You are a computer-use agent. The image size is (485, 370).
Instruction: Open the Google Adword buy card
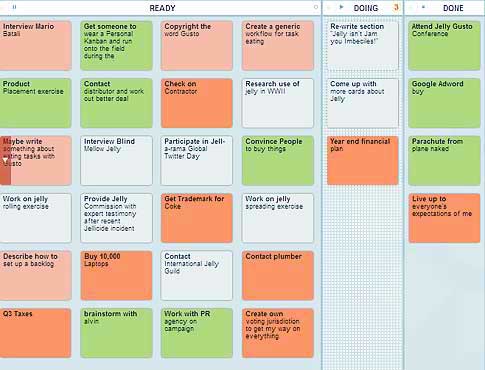444,103
